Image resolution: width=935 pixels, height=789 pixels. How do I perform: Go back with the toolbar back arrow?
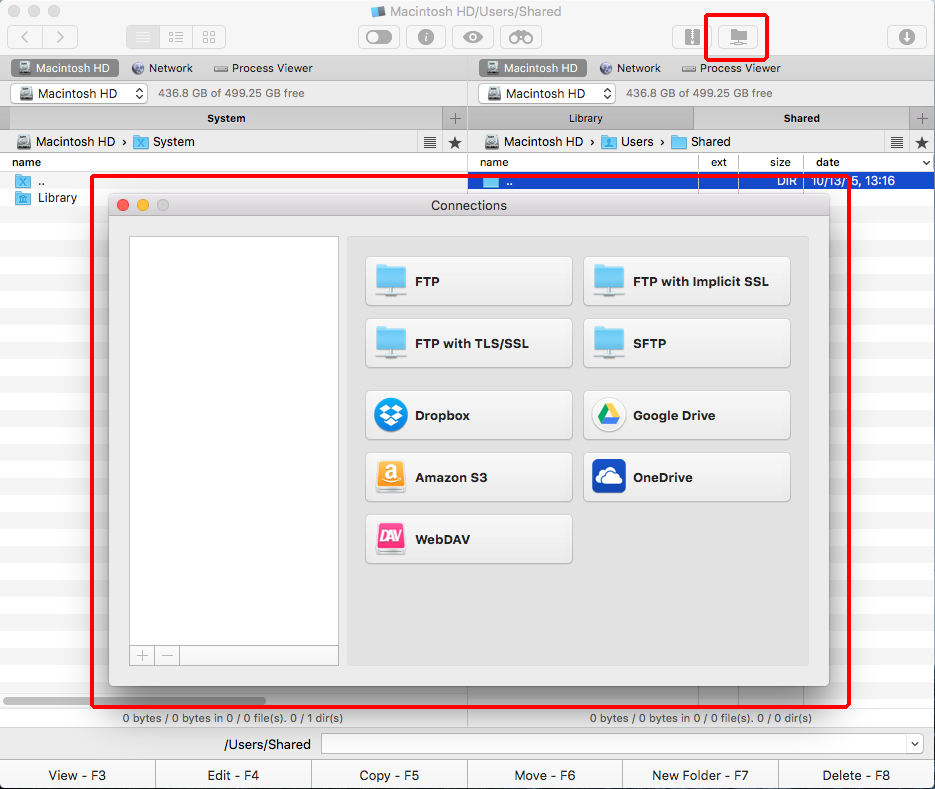click(25, 37)
